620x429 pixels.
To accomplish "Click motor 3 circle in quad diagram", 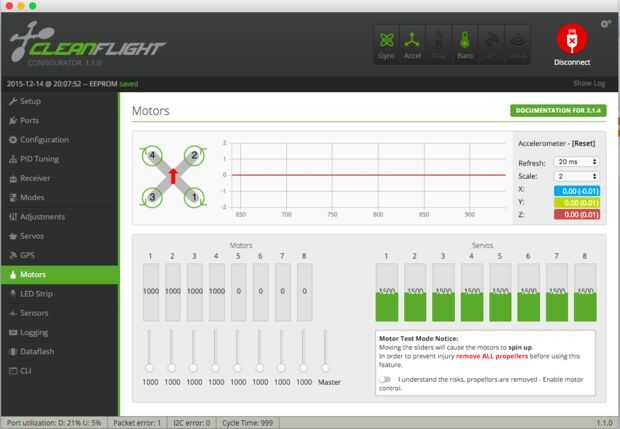I will click(152, 197).
